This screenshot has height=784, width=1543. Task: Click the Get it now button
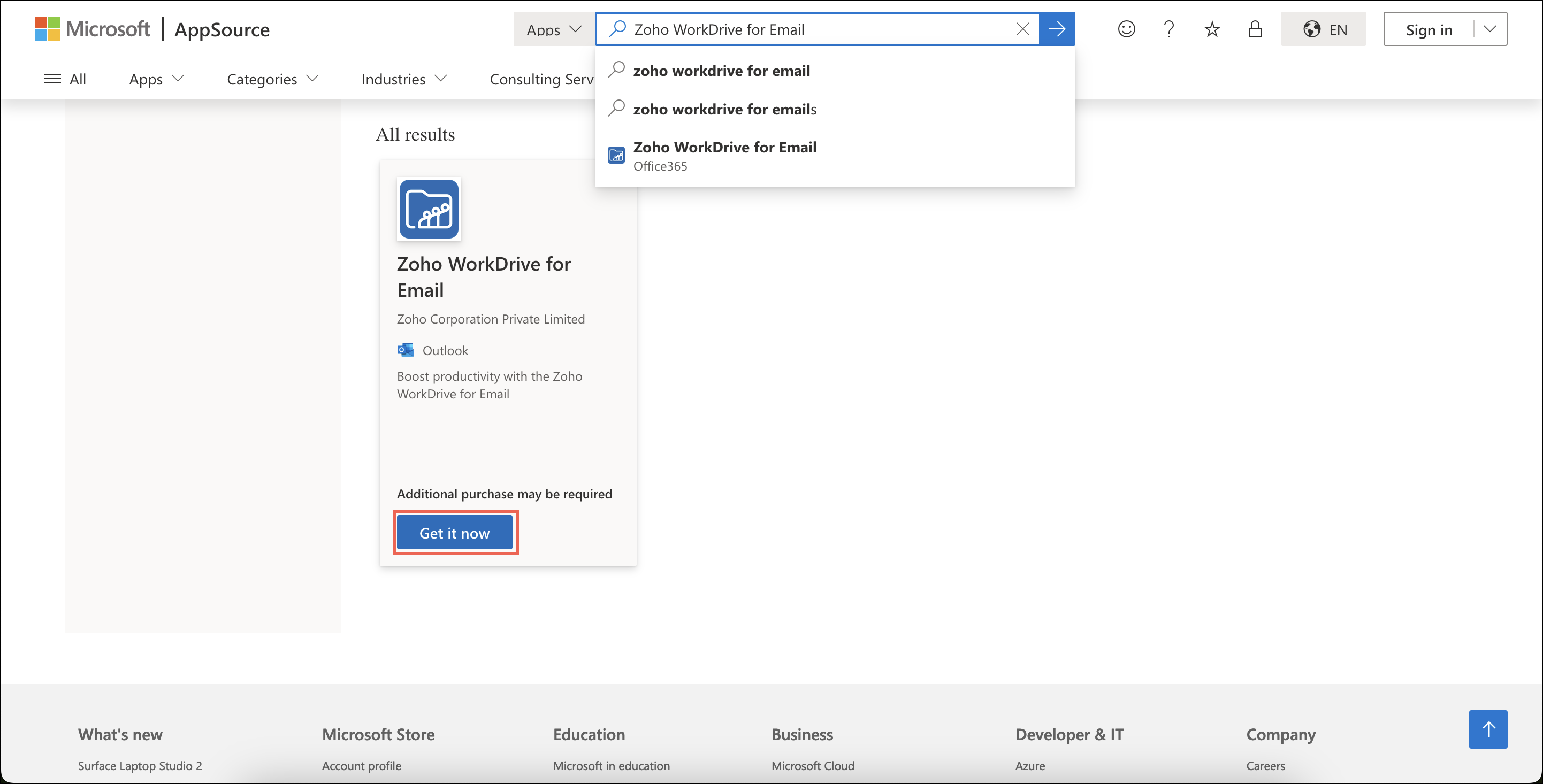(455, 533)
